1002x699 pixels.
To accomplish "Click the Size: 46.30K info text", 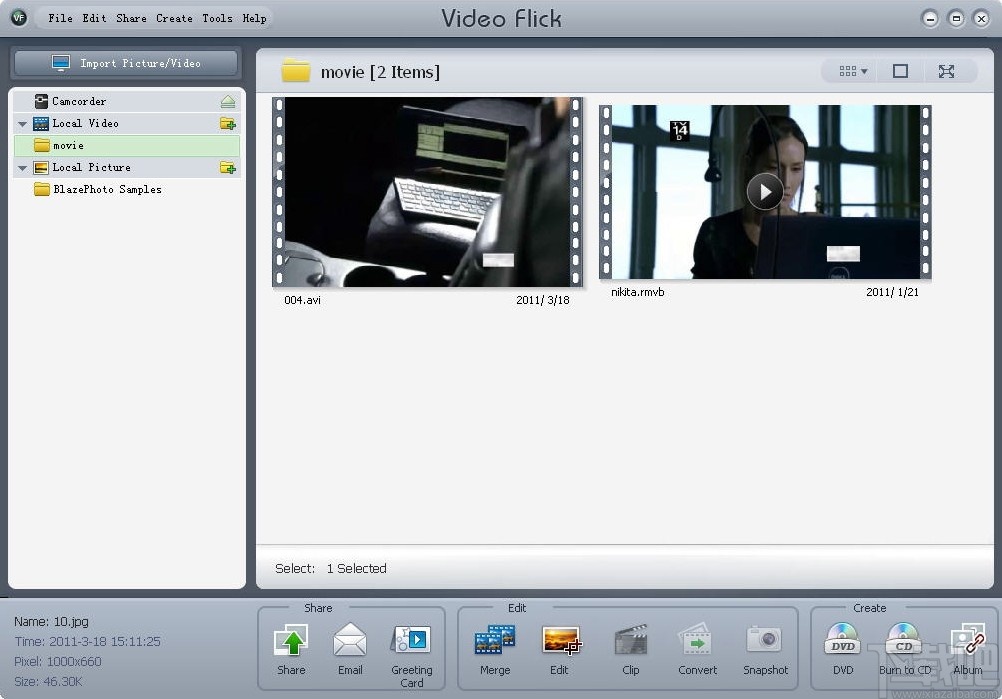I will [48, 681].
